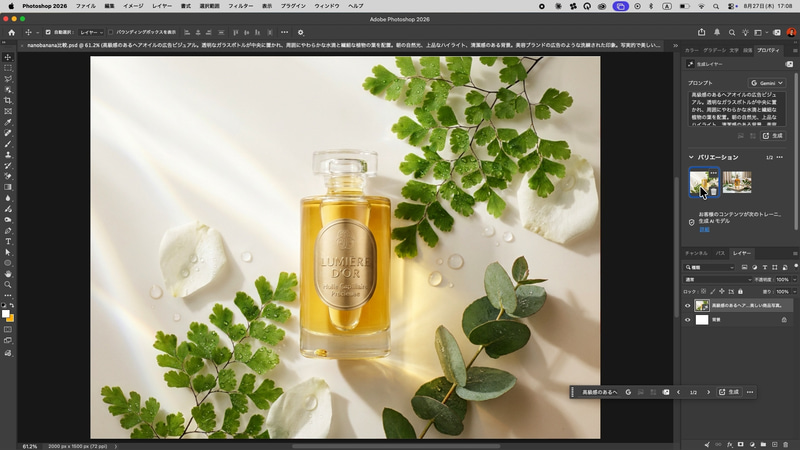Open the フィルター menu
Image resolution: width=800 pixels, height=450 pixels.
[240, 6]
